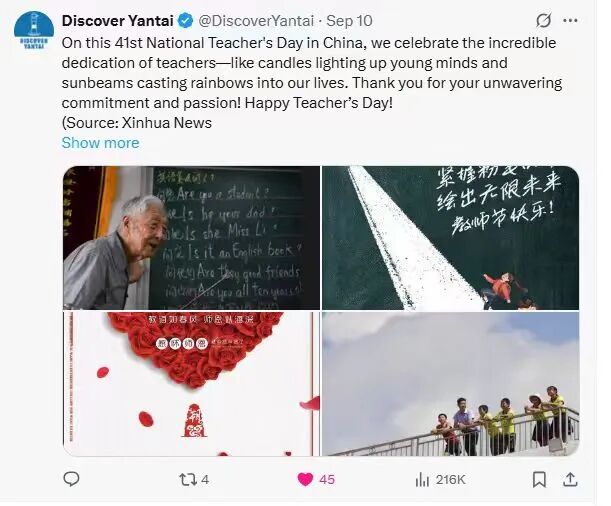Image resolution: width=611 pixels, height=506 pixels.
Task: Click the repost arrows icon
Action: click(187, 479)
